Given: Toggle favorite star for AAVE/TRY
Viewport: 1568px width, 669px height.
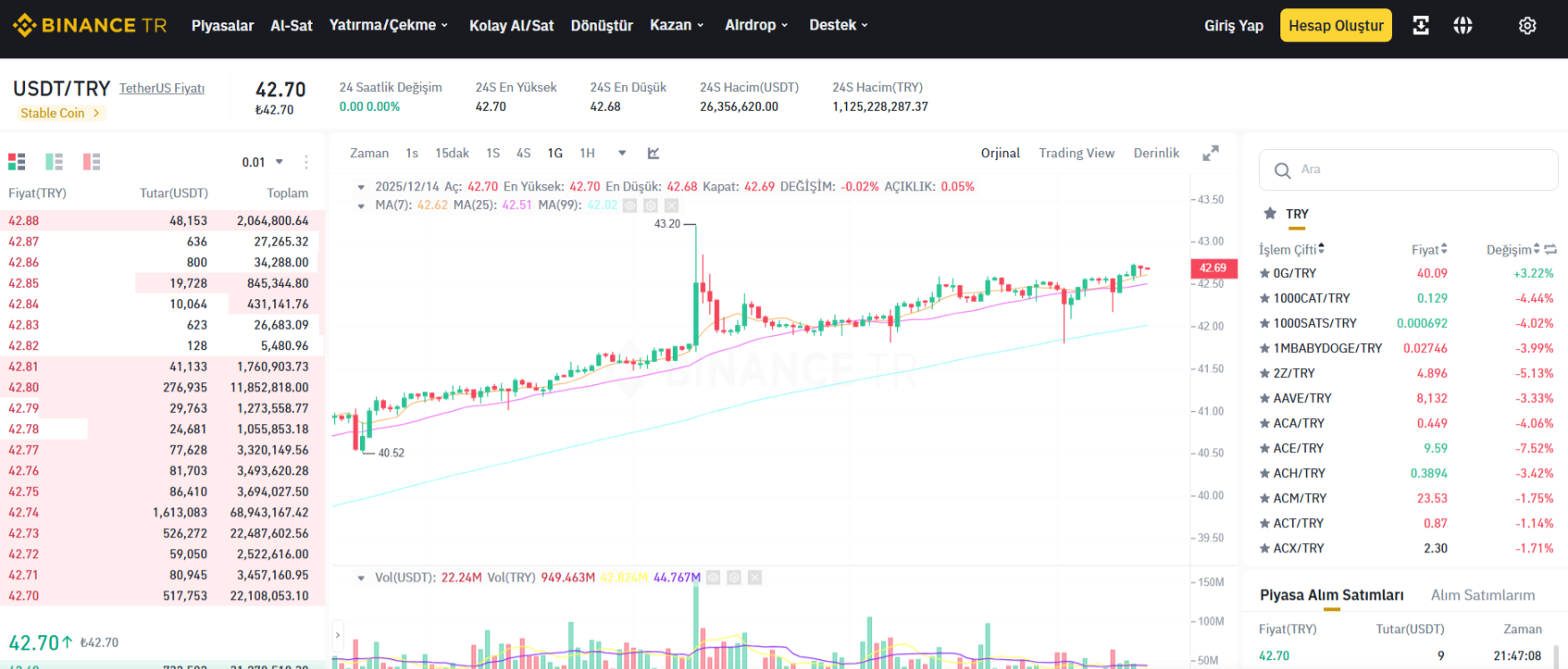Looking at the screenshot, I should [1264, 398].
